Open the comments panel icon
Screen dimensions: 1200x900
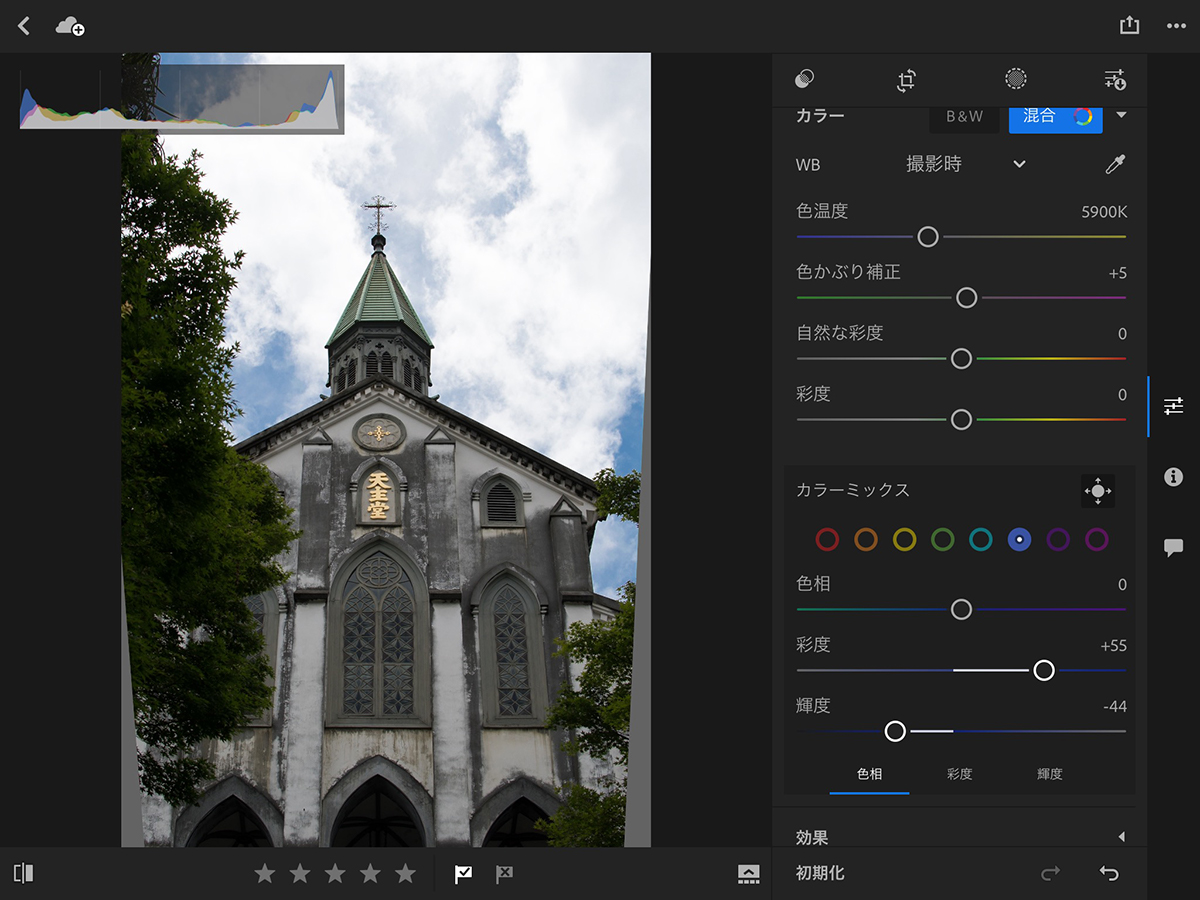pyautogui.click(x=1173, y=547)
